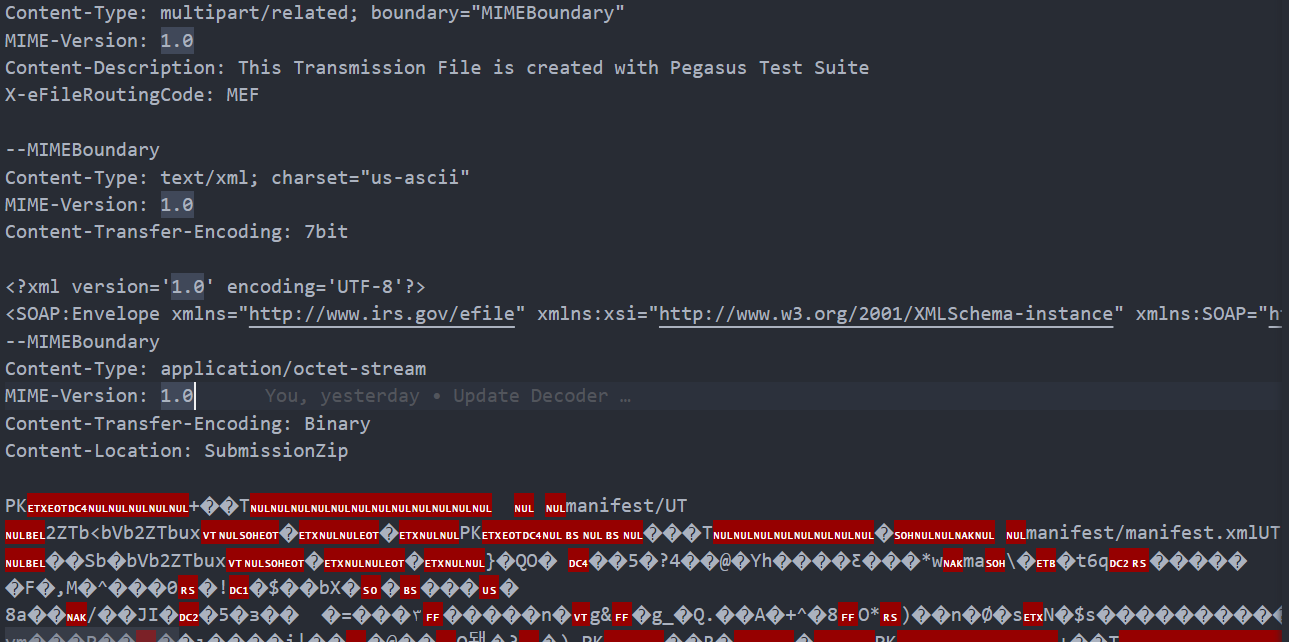Click the routing code value "MEF"
The image size is (1289, 642).
pos(243,95)
